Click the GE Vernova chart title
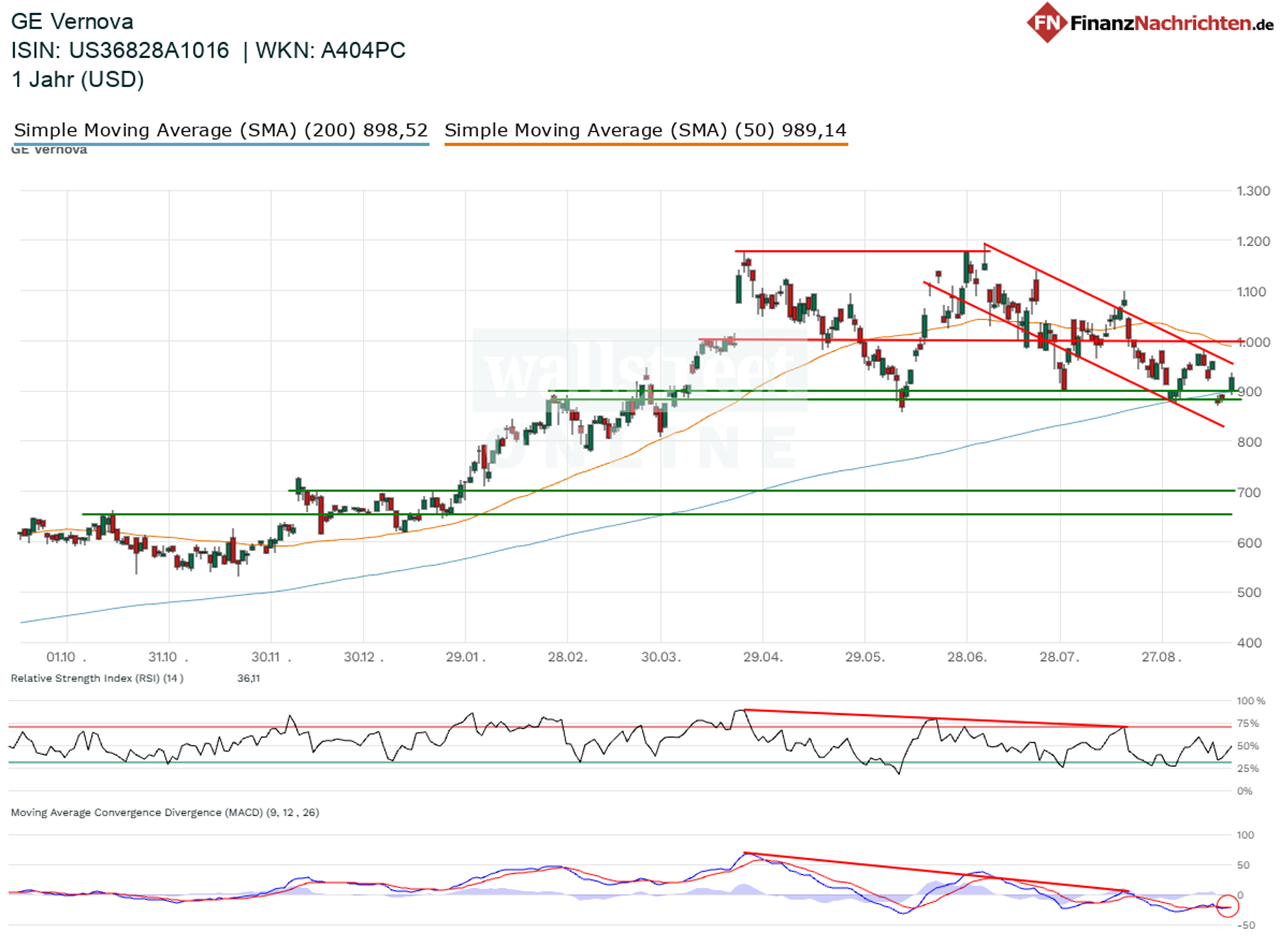 click(x=72, y=22)
